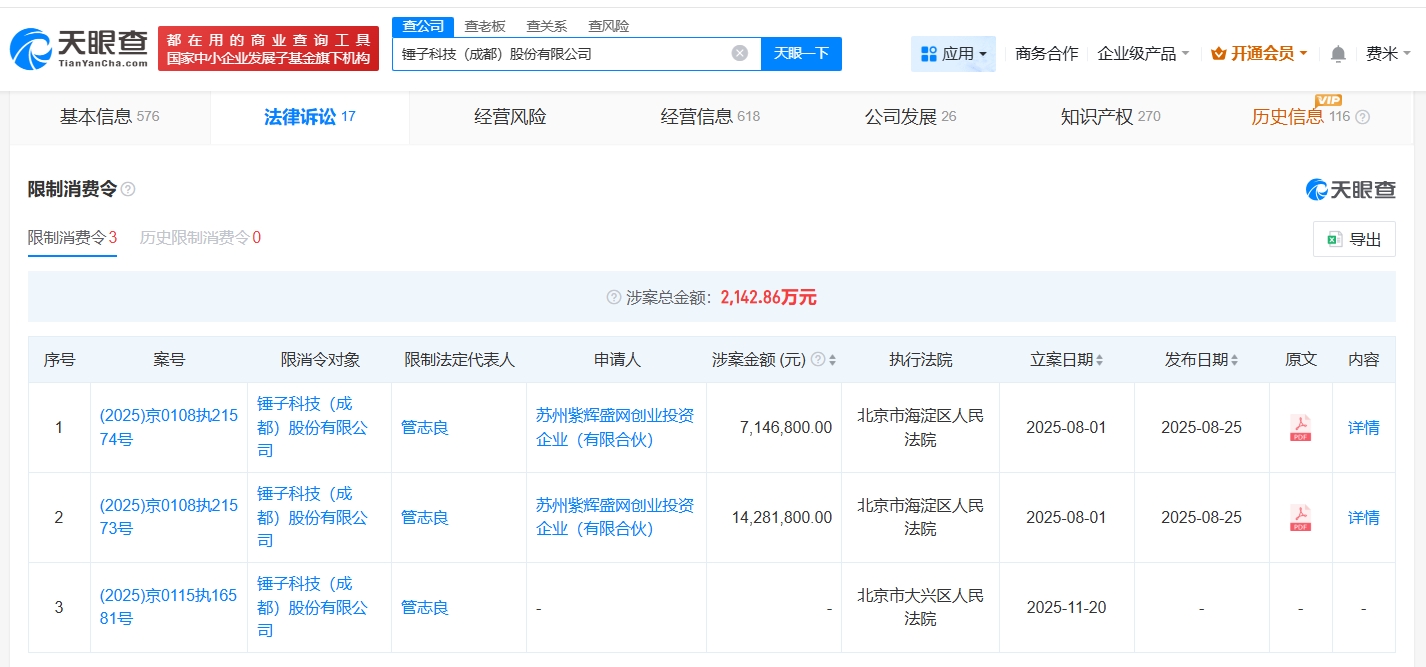Sort table by 发布日期
Viewport: 1426px width, 667px height.
(1234, 360)
